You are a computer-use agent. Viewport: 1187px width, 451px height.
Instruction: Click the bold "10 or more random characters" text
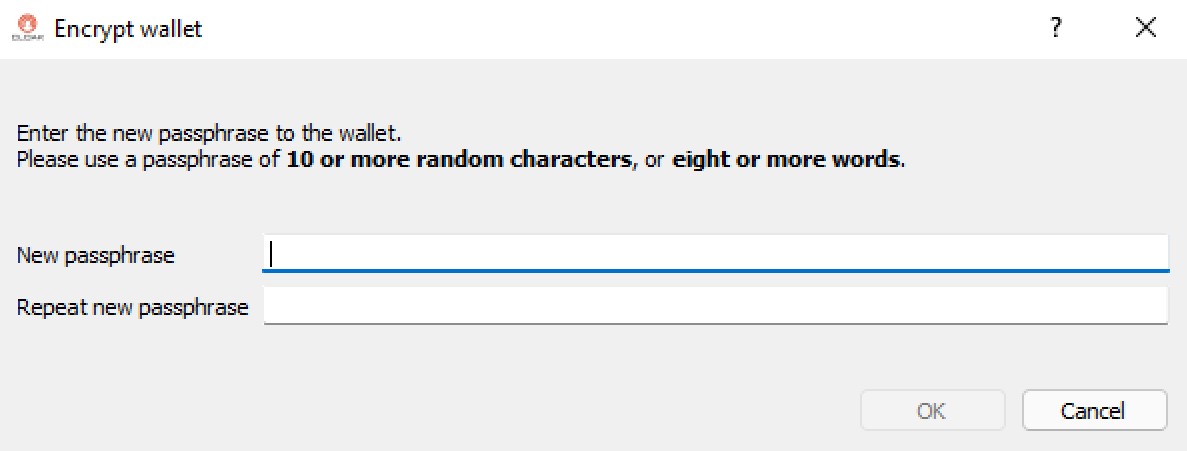459,160
